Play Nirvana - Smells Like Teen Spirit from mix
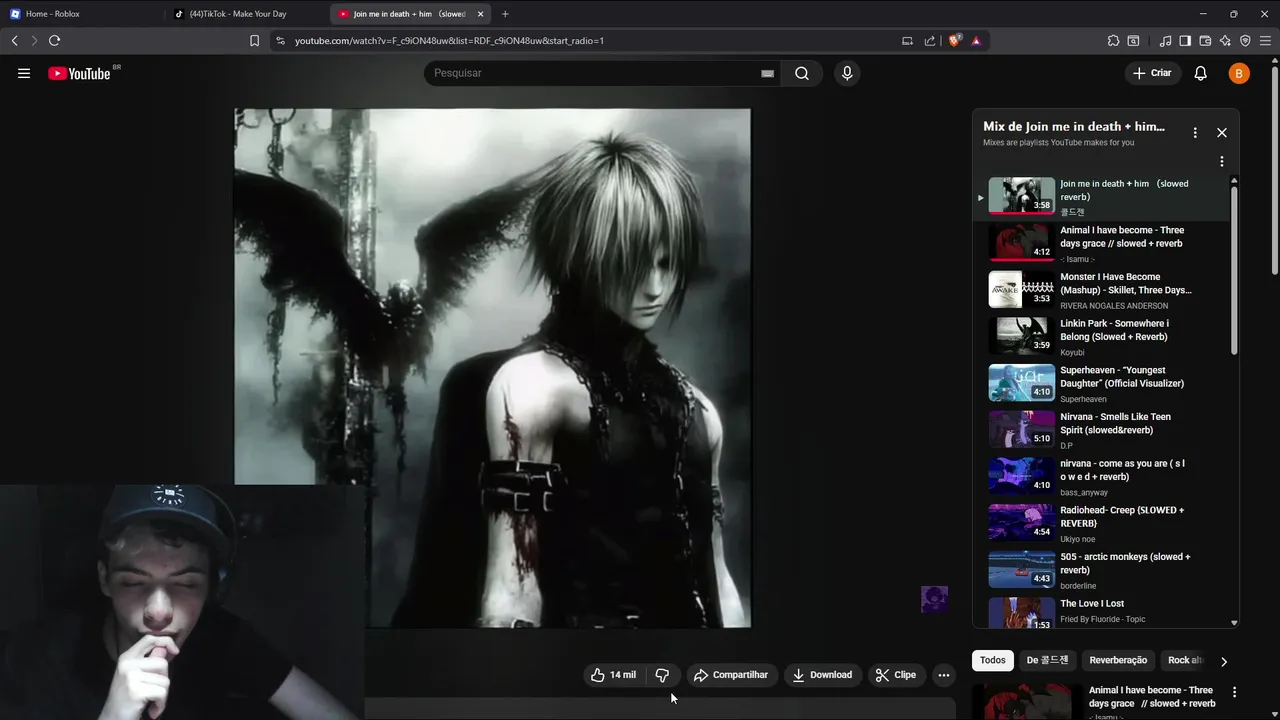1280x720 pixels. coord(1100,430)
